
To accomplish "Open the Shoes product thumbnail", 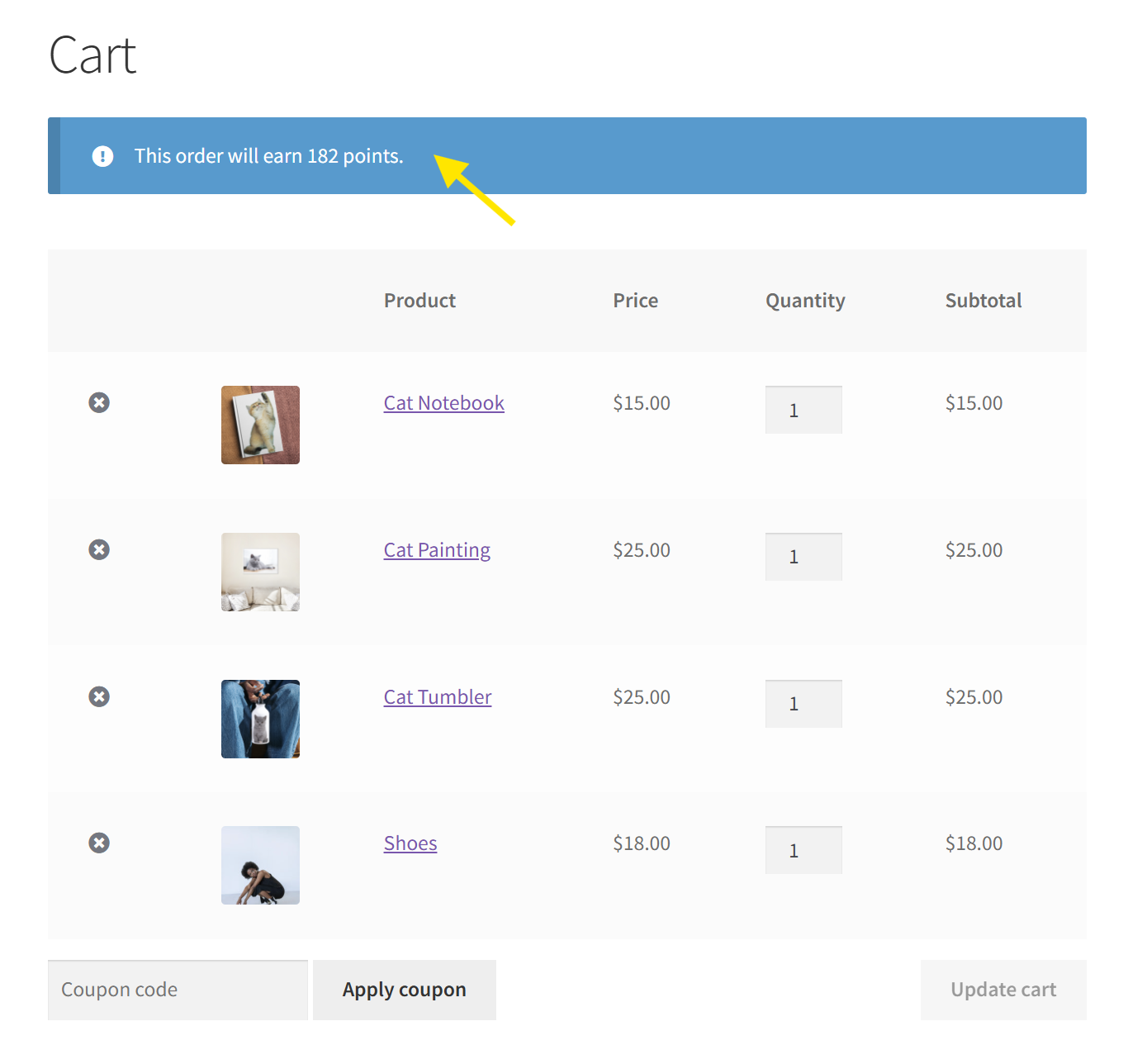I will pyautogui.click(x=260, y=865).
